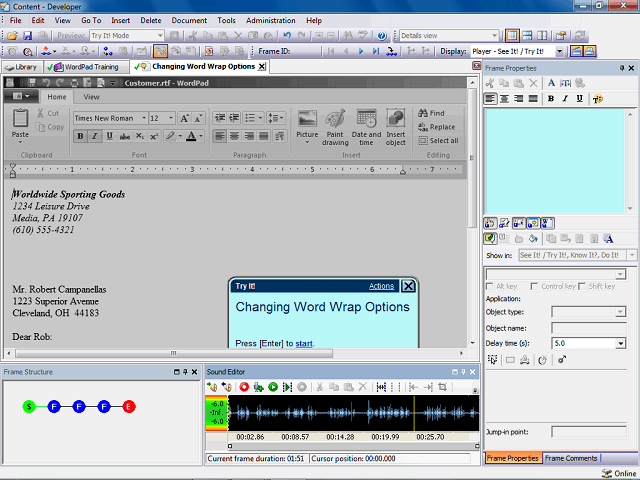Screen dimensions: 640x480
Task: Toggle WordPad Strikethrough formatting button
Action: [x=124, y=136]
